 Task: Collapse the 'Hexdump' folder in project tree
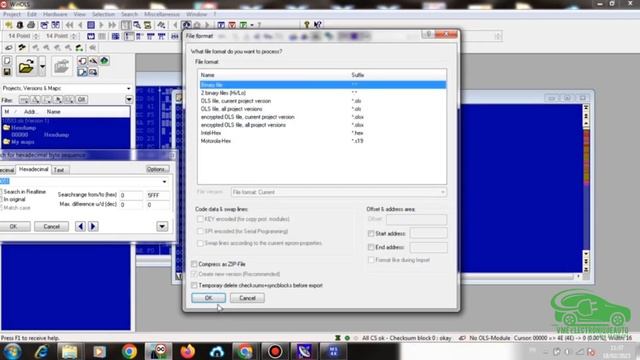pos(6,128)
